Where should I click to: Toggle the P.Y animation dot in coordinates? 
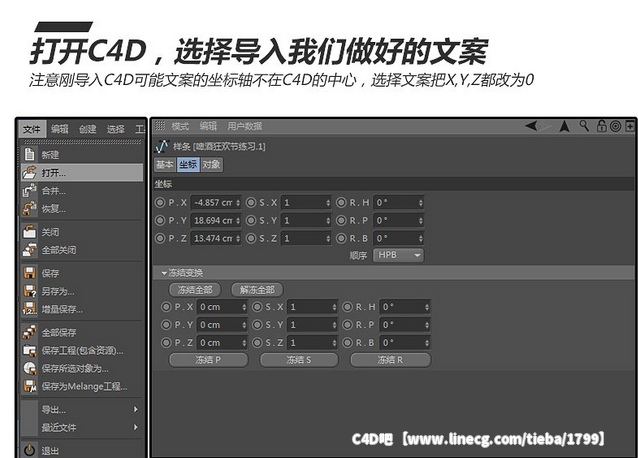tap(160, 220)
